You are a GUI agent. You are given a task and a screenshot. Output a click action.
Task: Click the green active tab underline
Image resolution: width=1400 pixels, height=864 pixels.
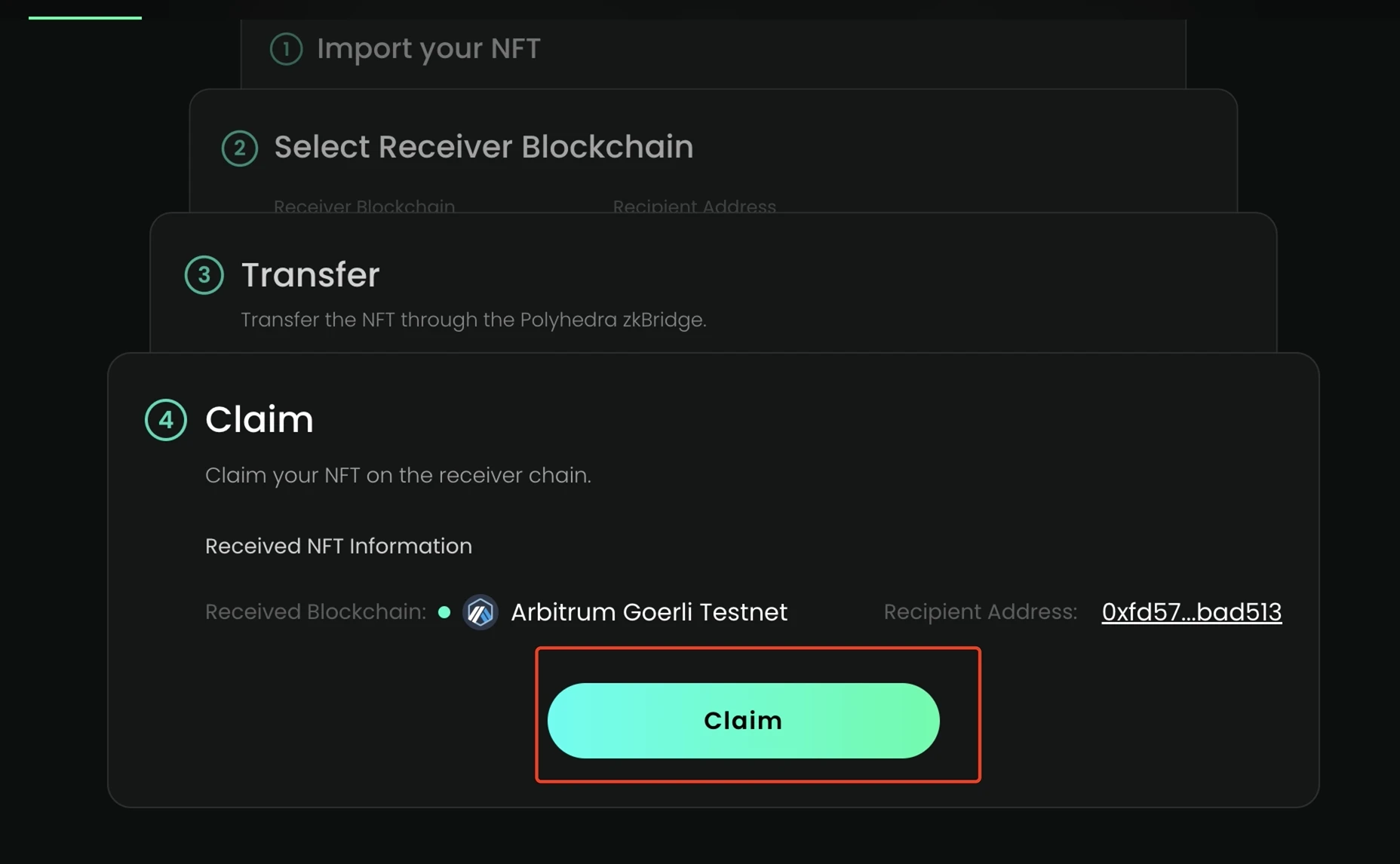coord(85,17)
